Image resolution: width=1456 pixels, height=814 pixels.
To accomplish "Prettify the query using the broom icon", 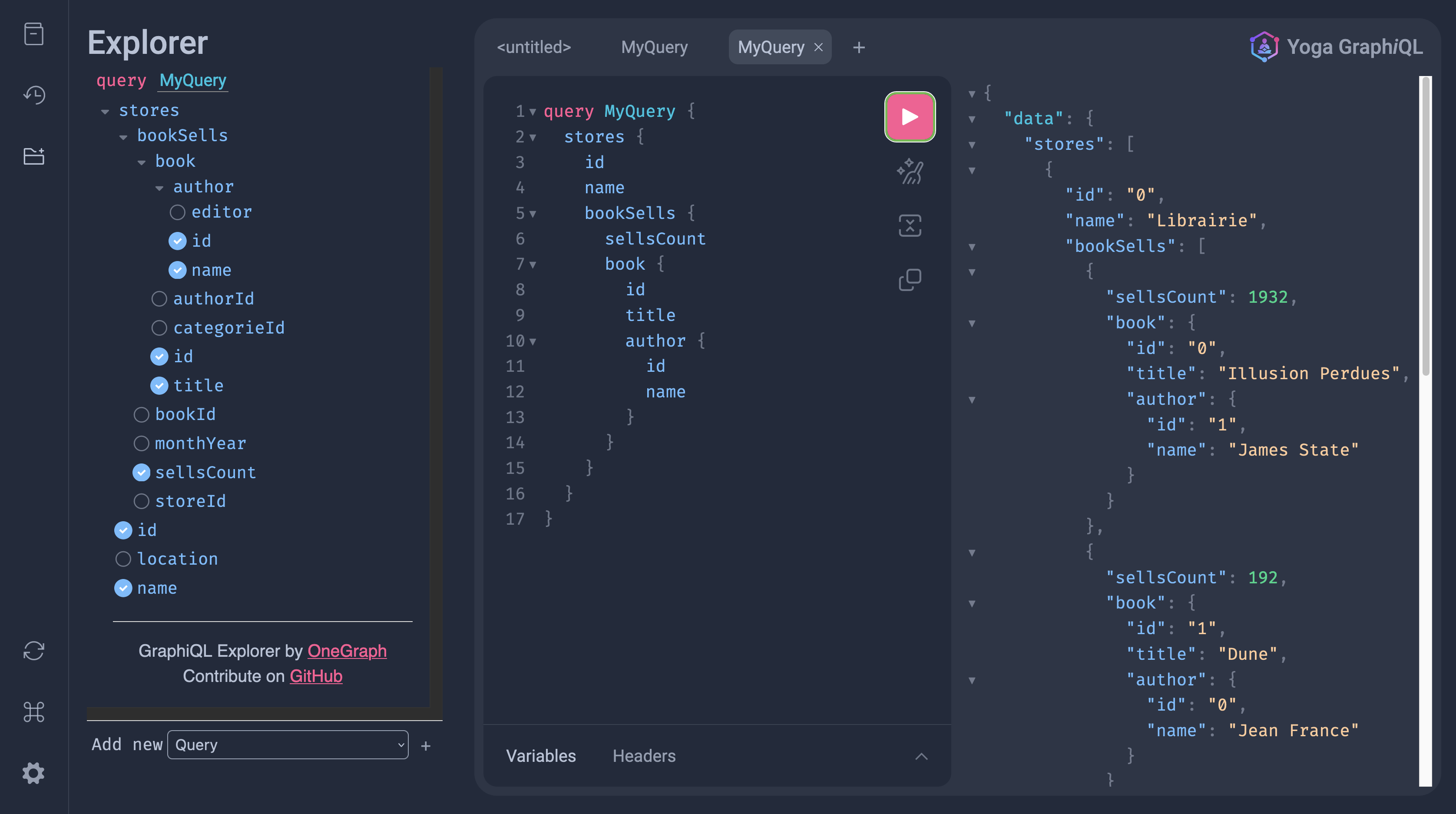I will click(x=910, y=171).
